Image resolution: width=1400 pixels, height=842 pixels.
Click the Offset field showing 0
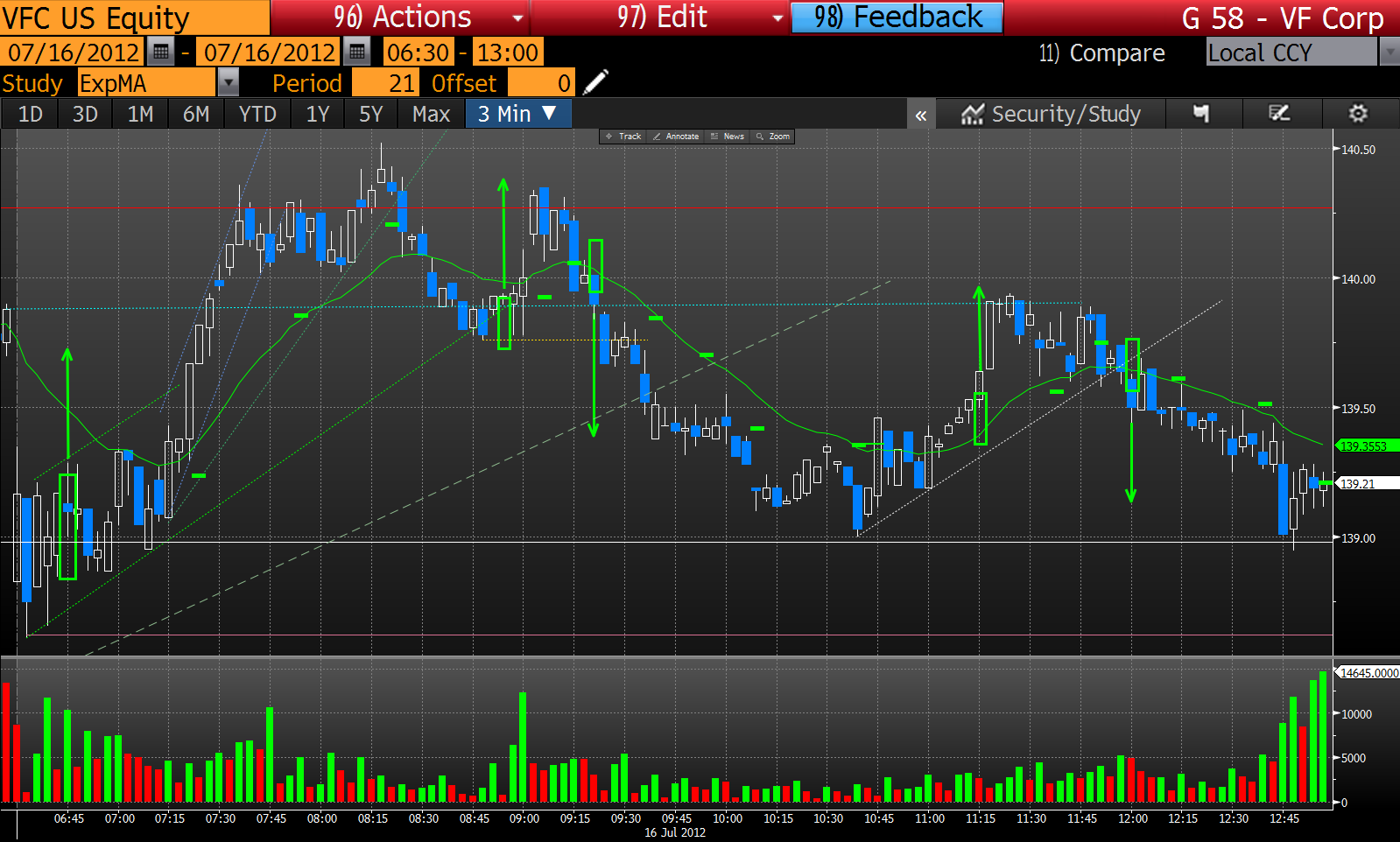[541, 83]
